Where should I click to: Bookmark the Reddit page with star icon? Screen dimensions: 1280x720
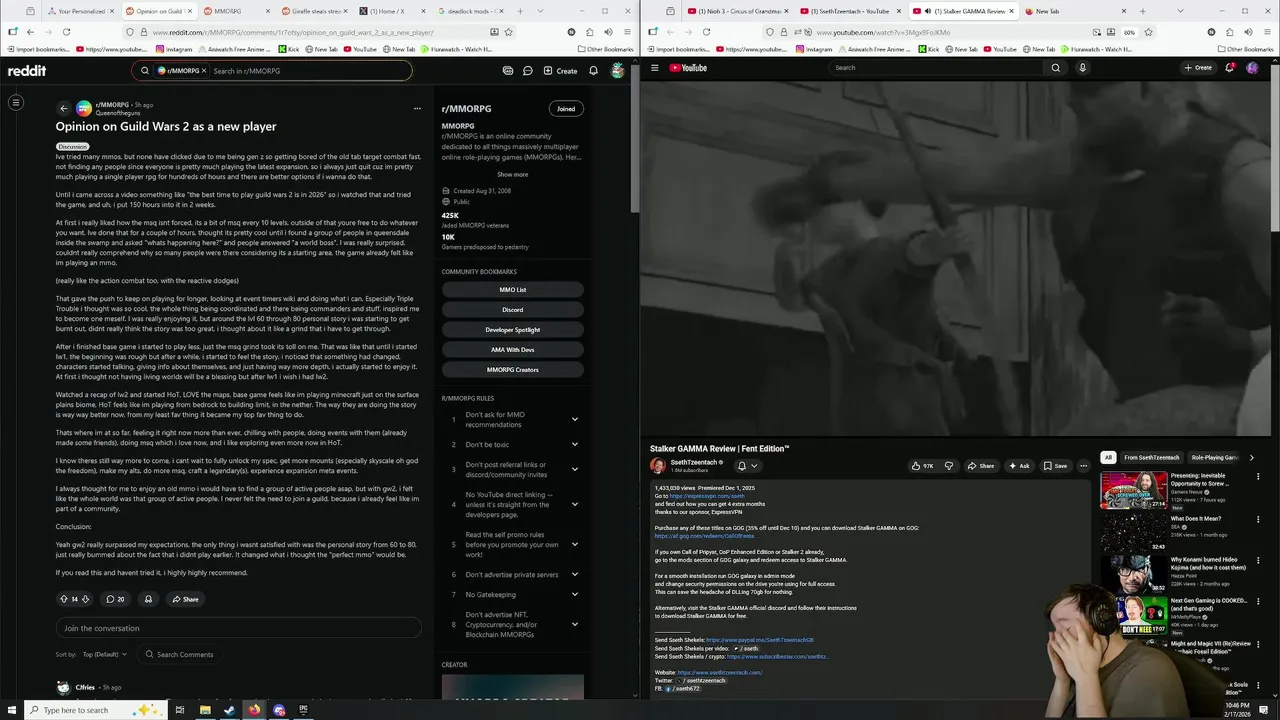pos(508,32)
